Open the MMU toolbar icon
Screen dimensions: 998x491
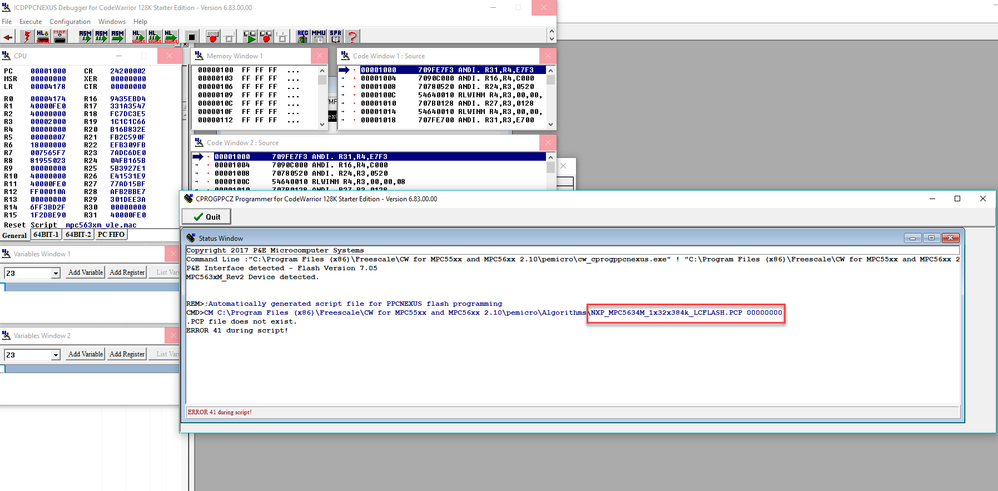click(x=319, y=37)
